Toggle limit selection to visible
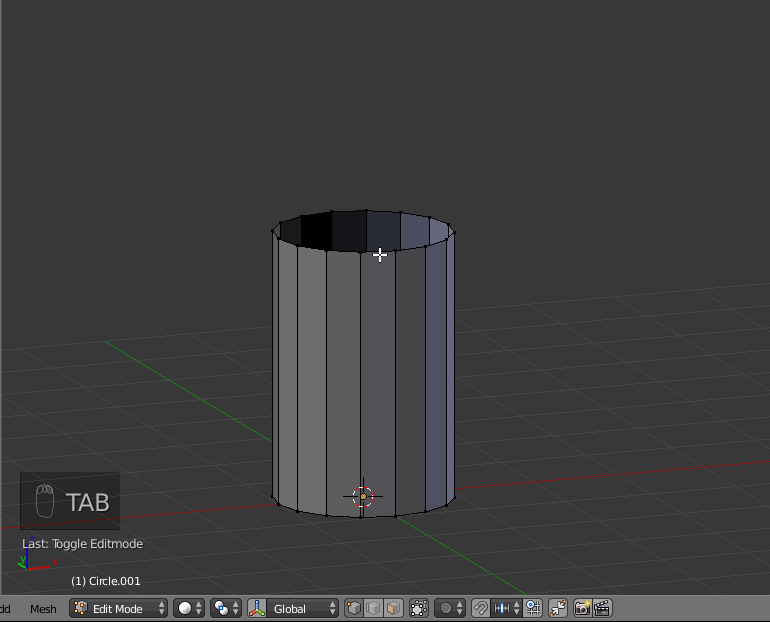Image resolution: width=770 pixels, height=622 pixels. pyautogui.click(x=419, y=608)
